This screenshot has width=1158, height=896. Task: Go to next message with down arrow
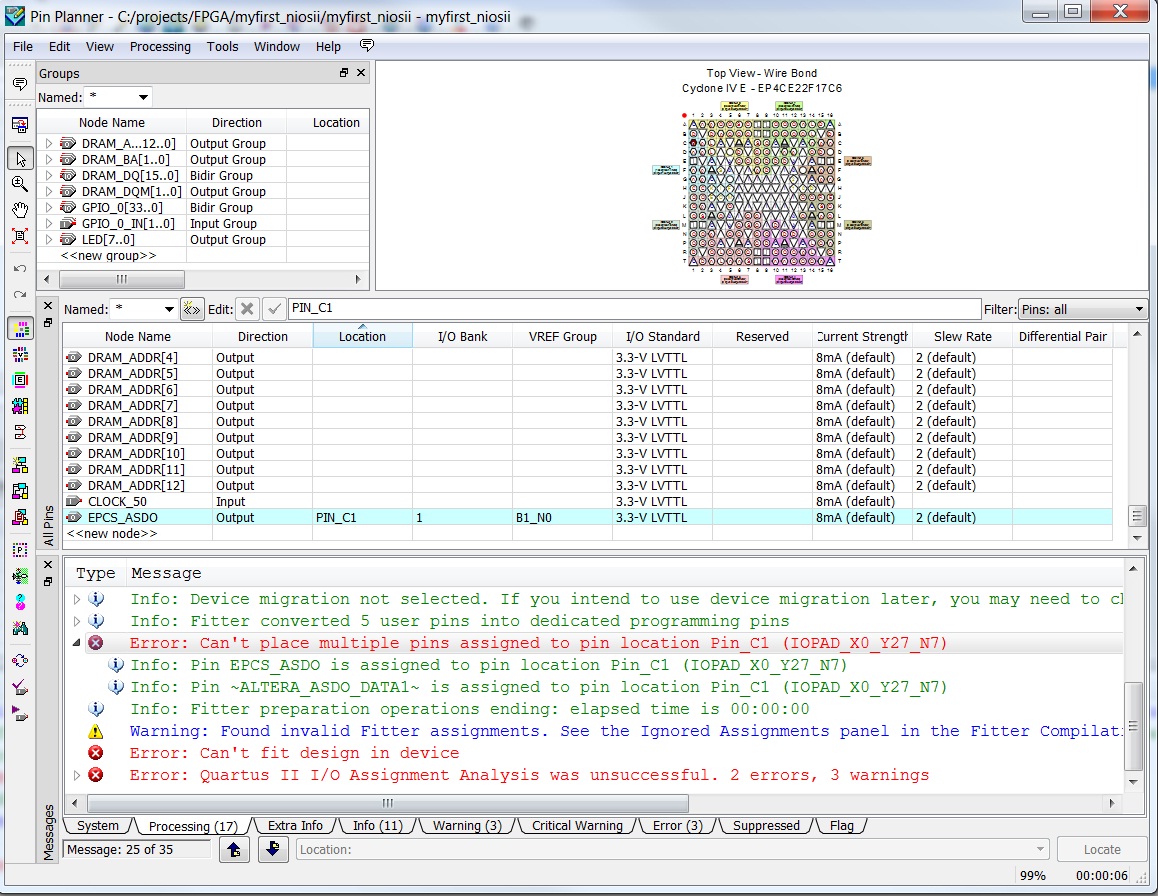point(273,849)
